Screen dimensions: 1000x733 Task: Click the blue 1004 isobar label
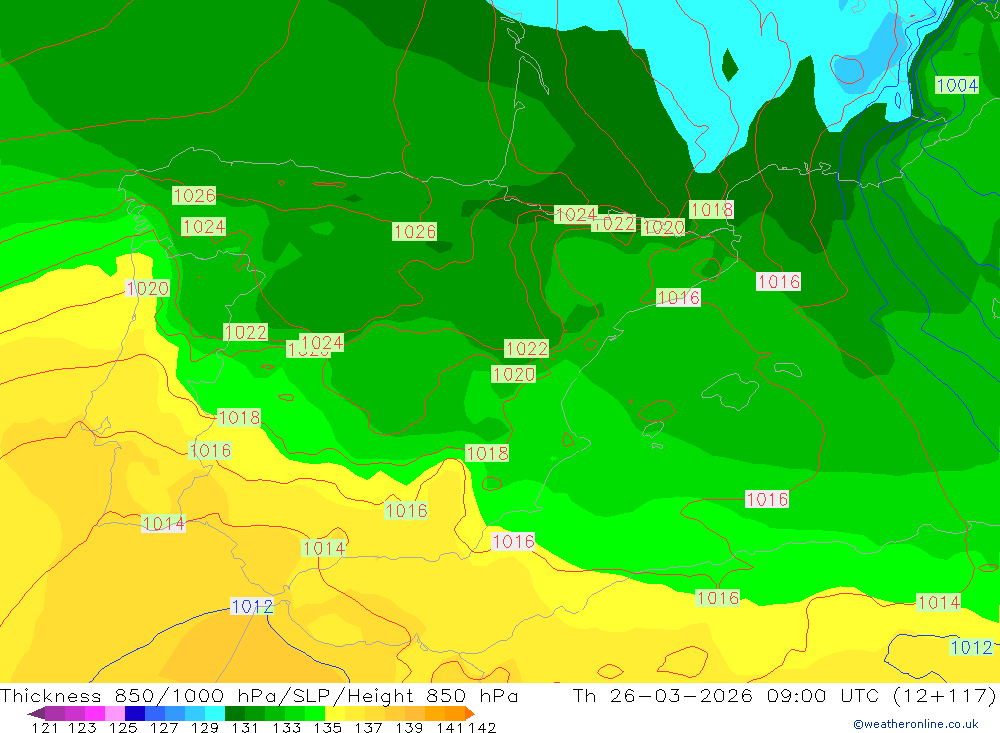957,85
